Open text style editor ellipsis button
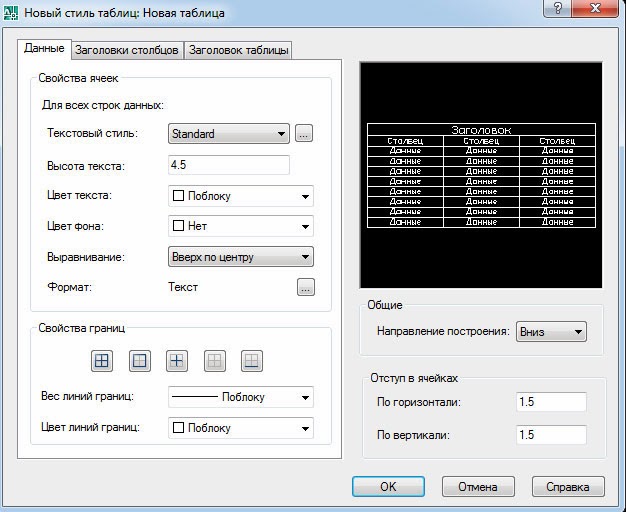The height and width of the screenshot is (512, 626). [304, 133]
